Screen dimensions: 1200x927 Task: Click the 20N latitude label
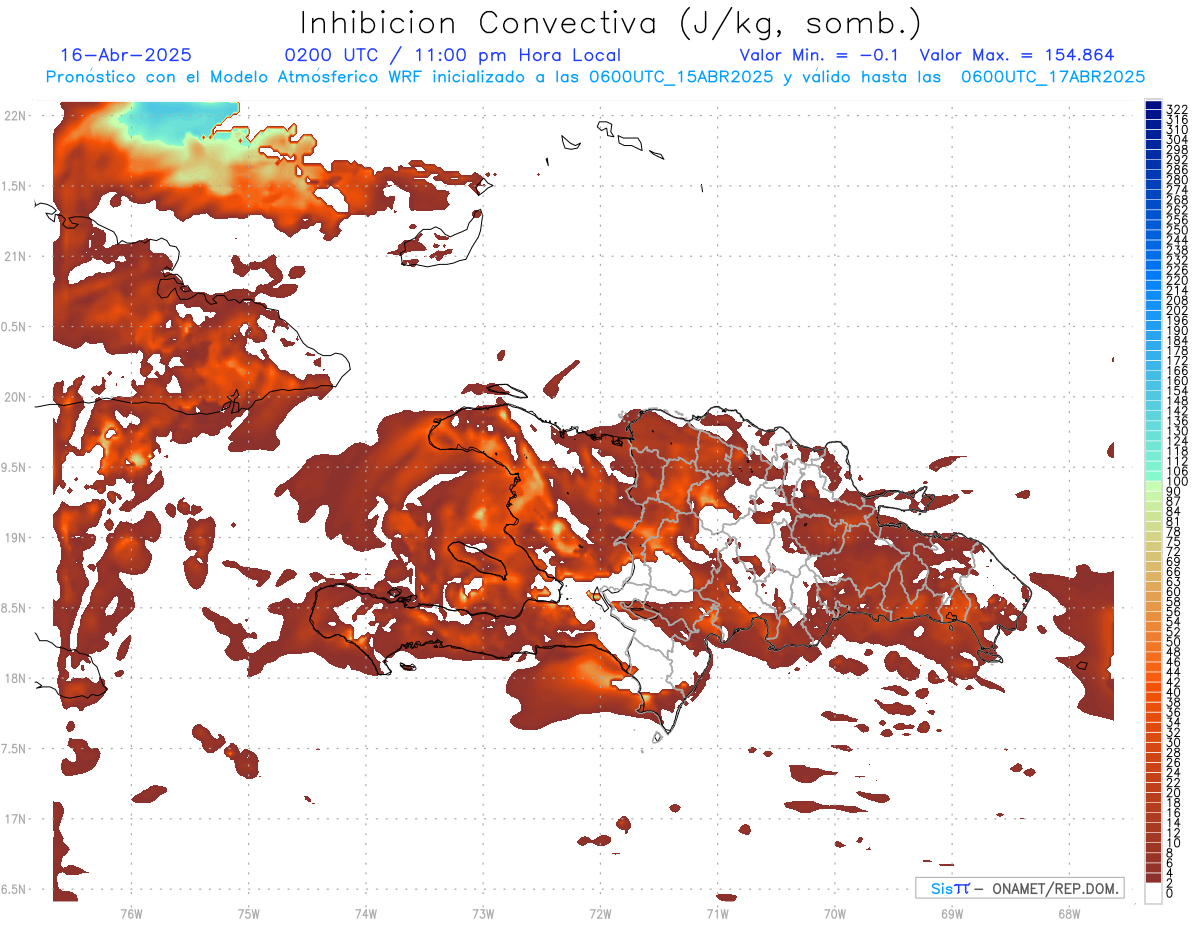16,397
